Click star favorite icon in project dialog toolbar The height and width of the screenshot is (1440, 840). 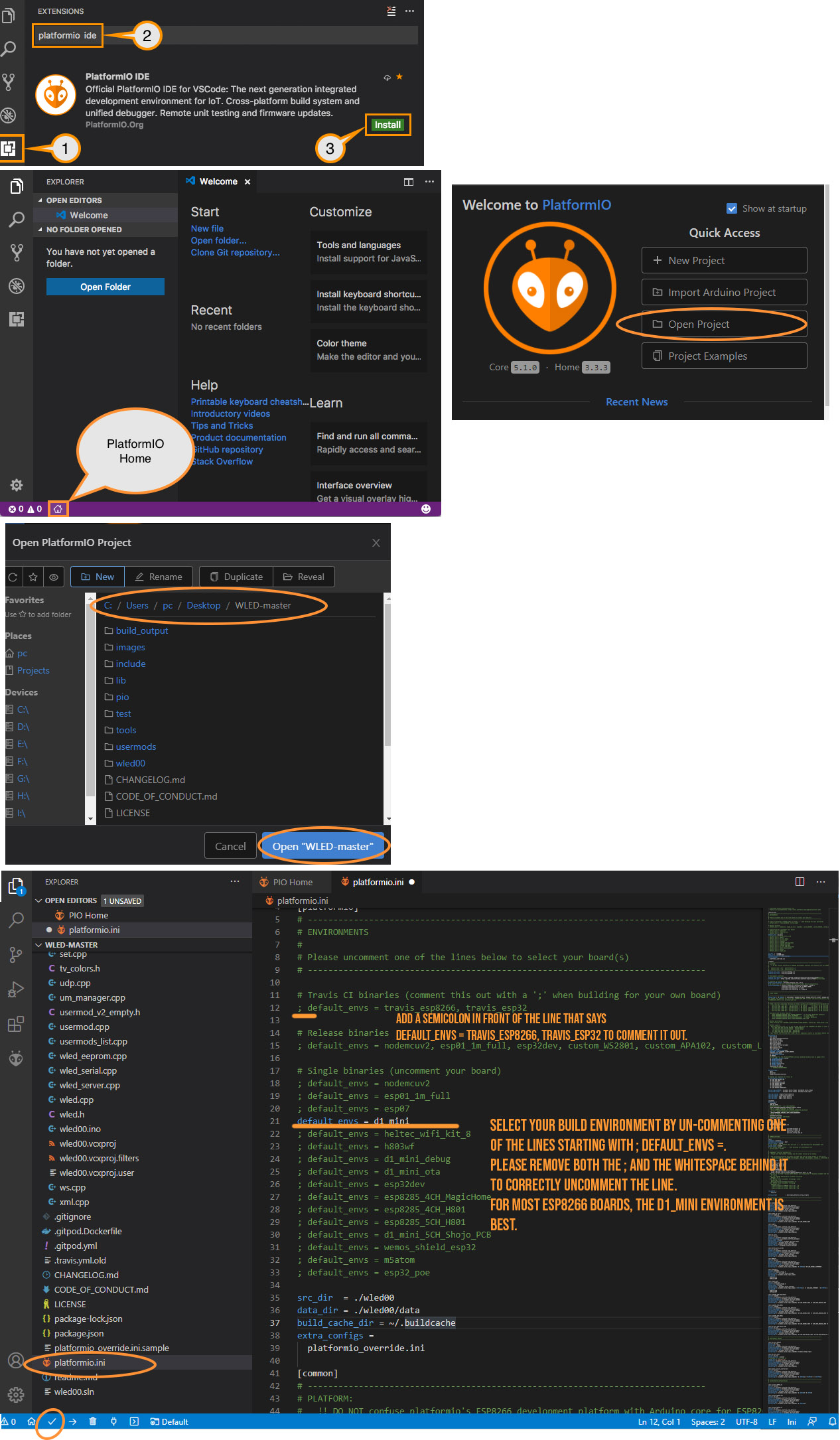pos(33,577)
